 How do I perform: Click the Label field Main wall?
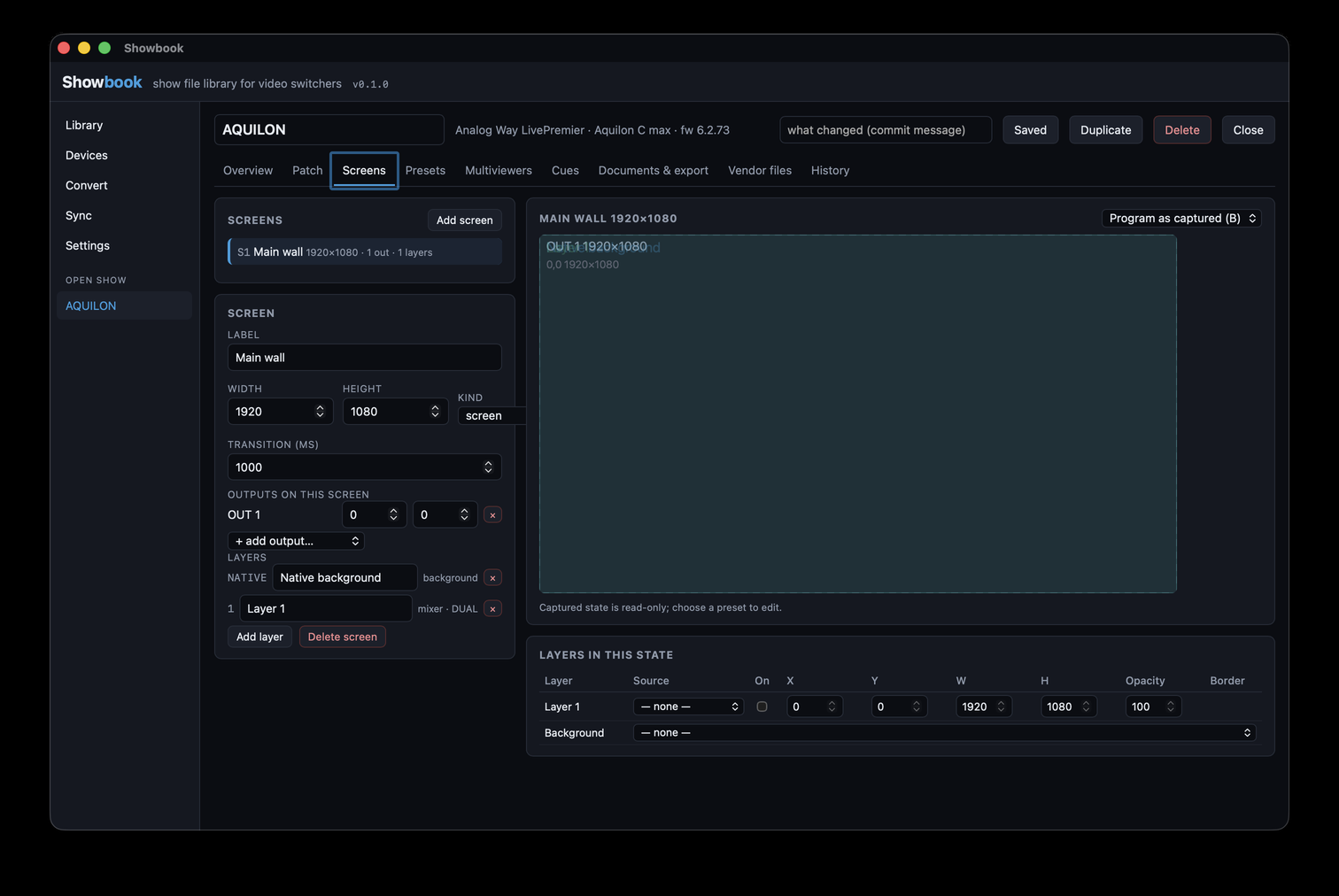(365, 358)
